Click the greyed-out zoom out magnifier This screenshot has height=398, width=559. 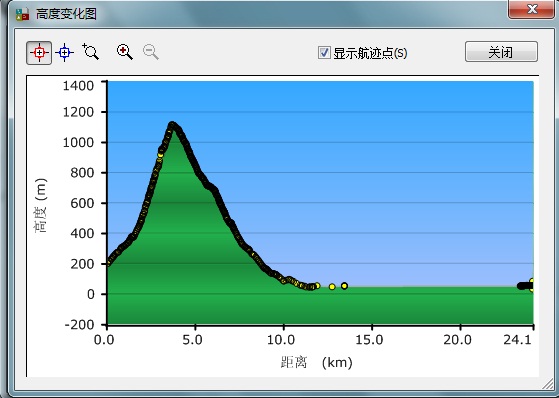(x=151, y=52)
